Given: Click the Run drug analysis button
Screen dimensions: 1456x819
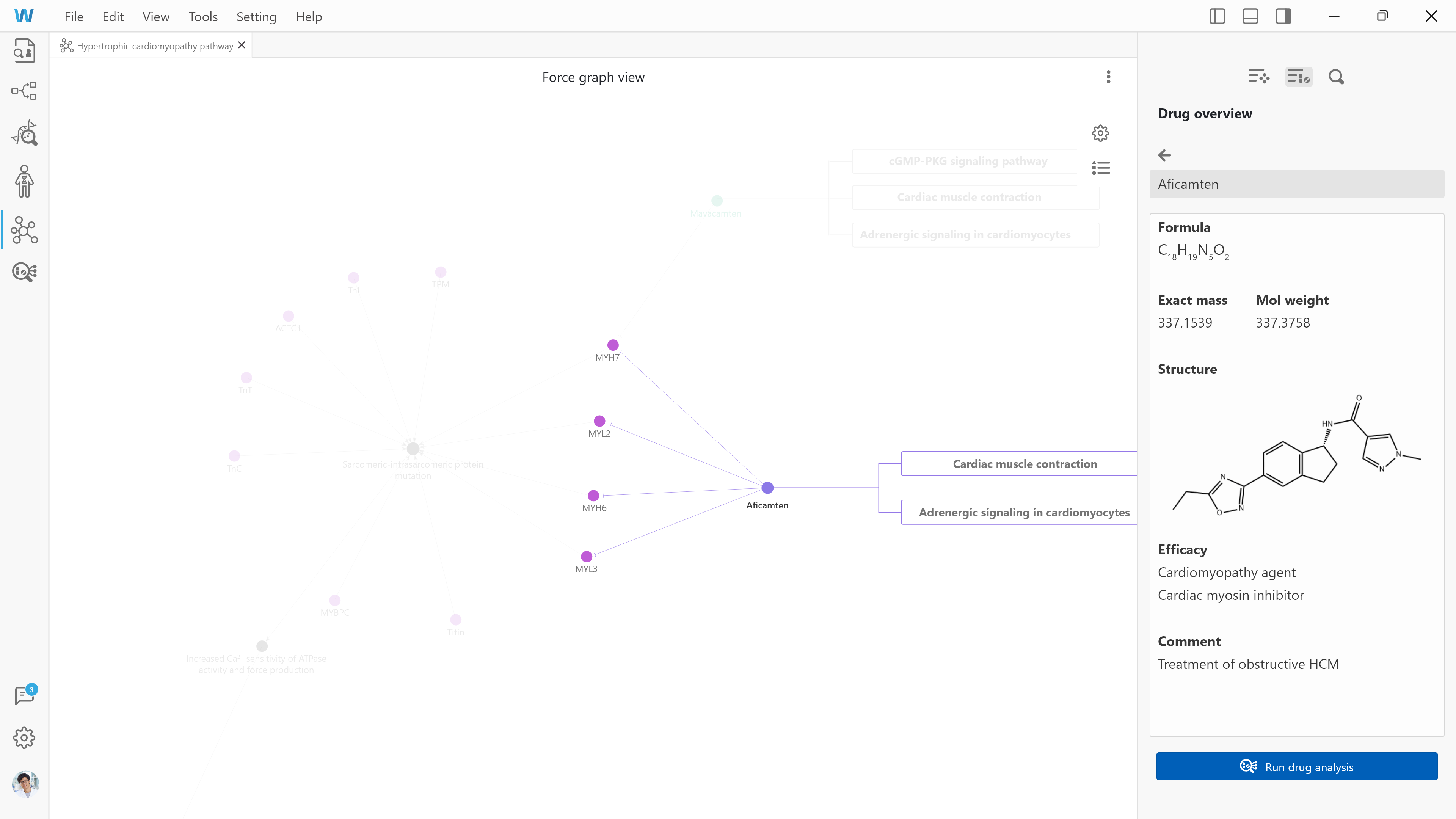Looking at the screenshot, I should tap(1297, 766).
